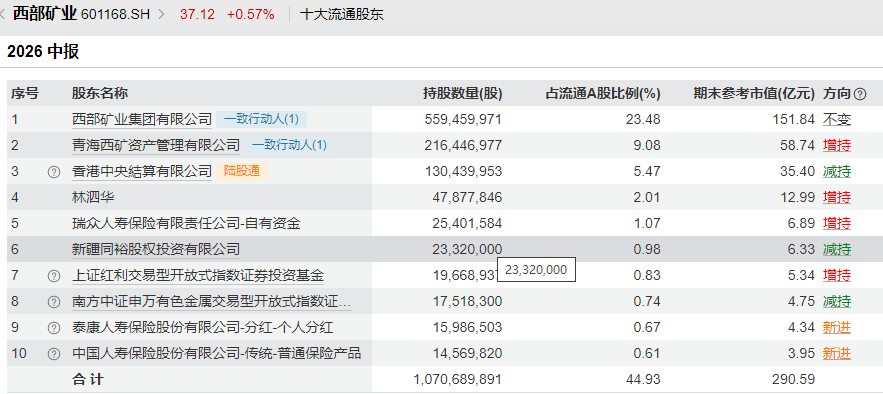Open shareholder 西部矿业集团有限公司
This screenshot has width=883, height=394.
click(142, 119)
